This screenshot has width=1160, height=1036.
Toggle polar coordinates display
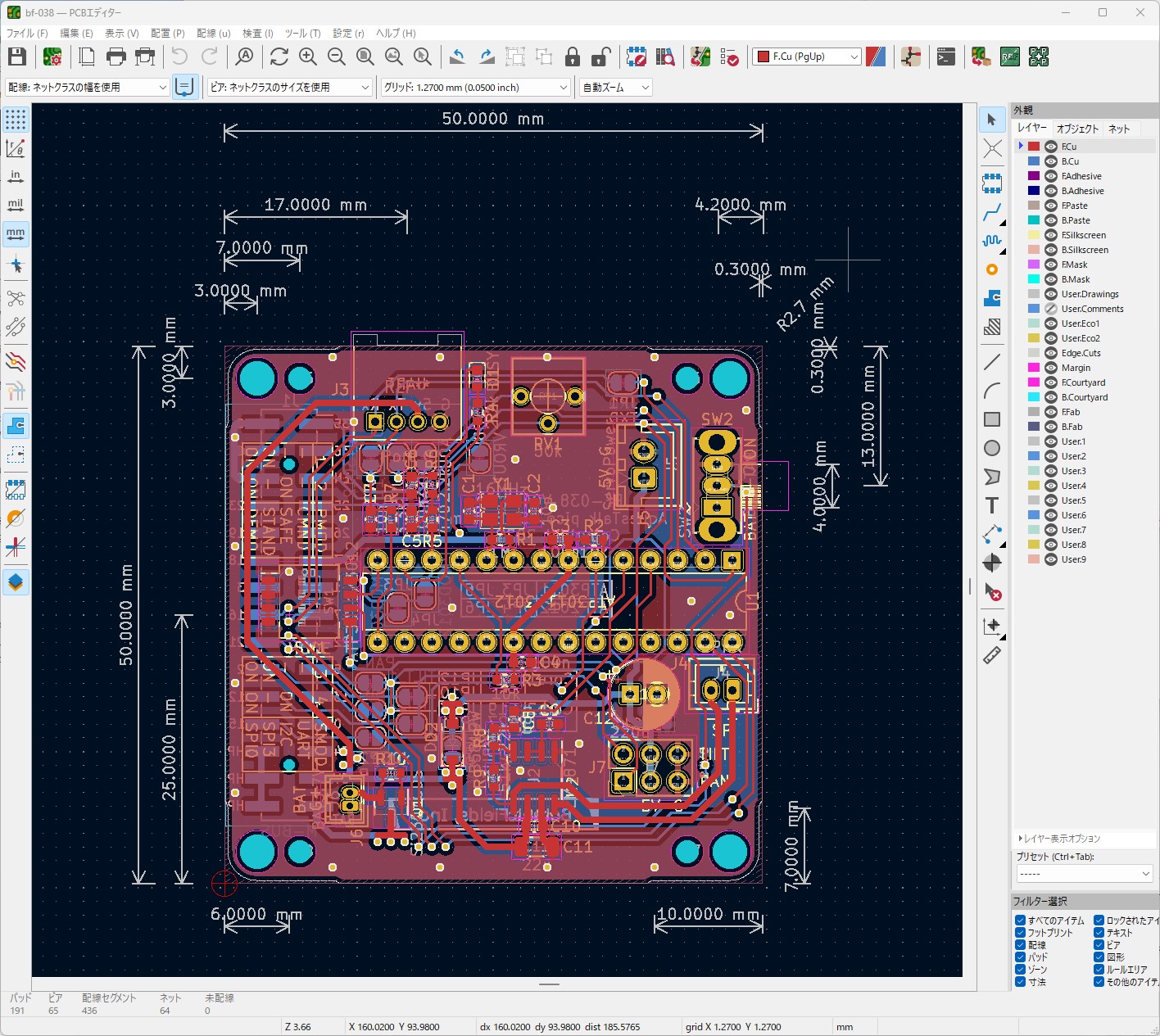tap(16, 148)
